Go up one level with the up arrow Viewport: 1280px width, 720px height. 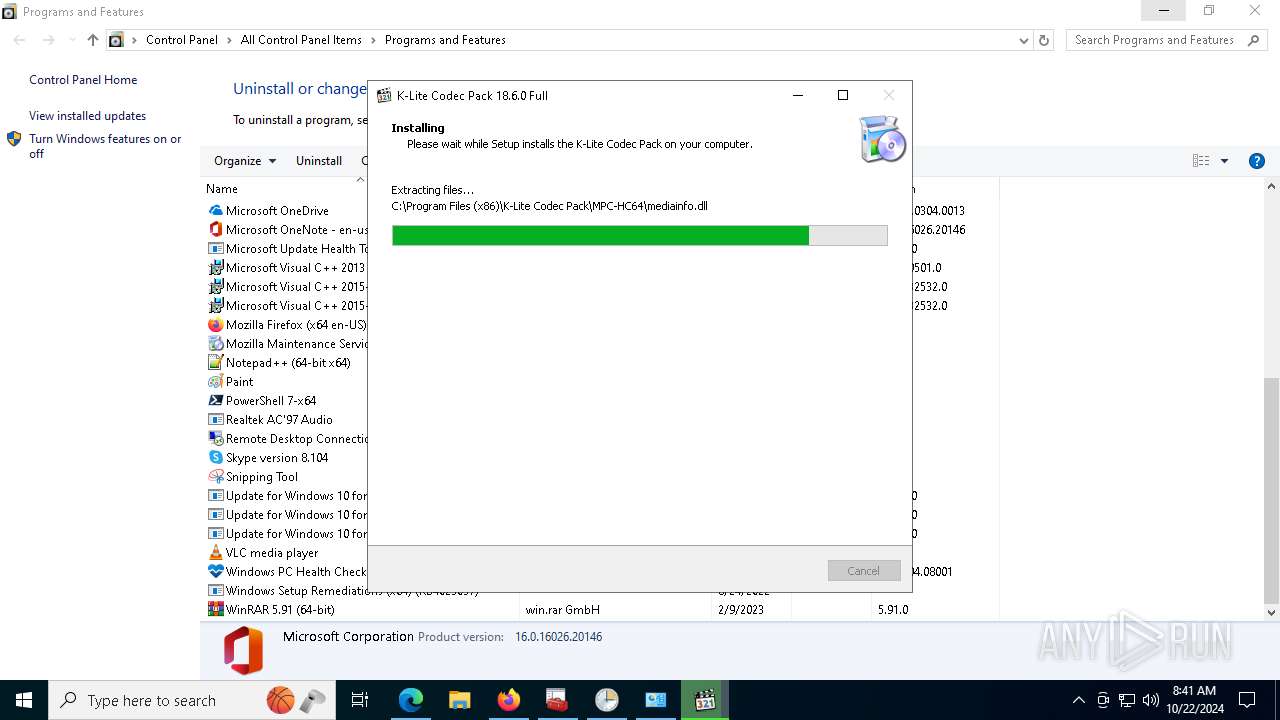coord(93,40)
